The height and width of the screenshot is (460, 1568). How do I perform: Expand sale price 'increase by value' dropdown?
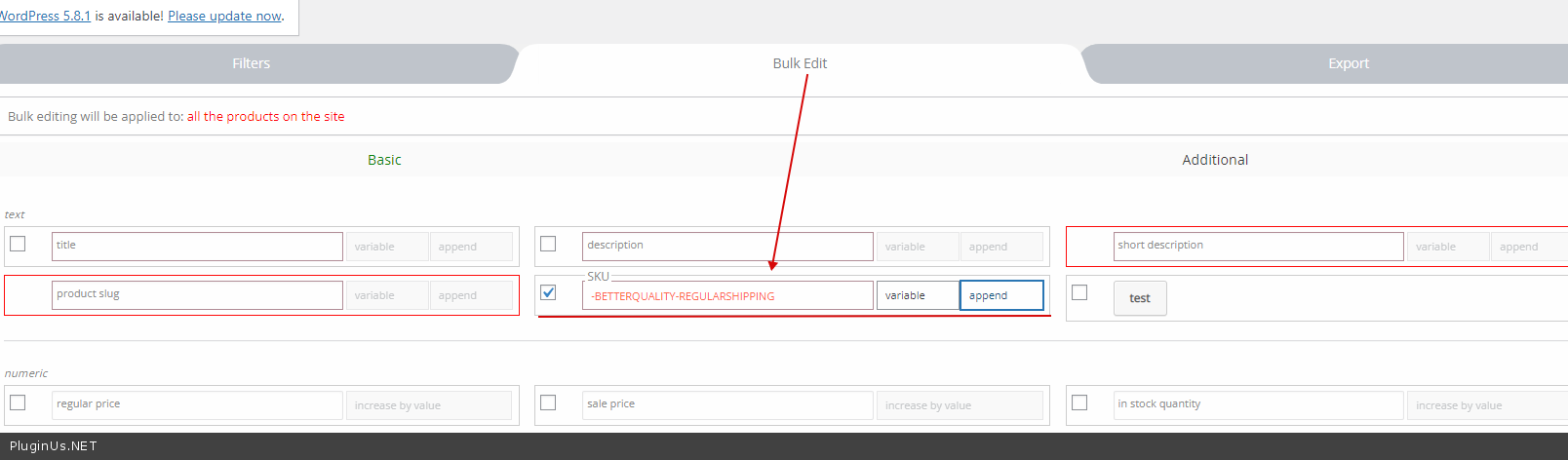(x=960, y=405)
